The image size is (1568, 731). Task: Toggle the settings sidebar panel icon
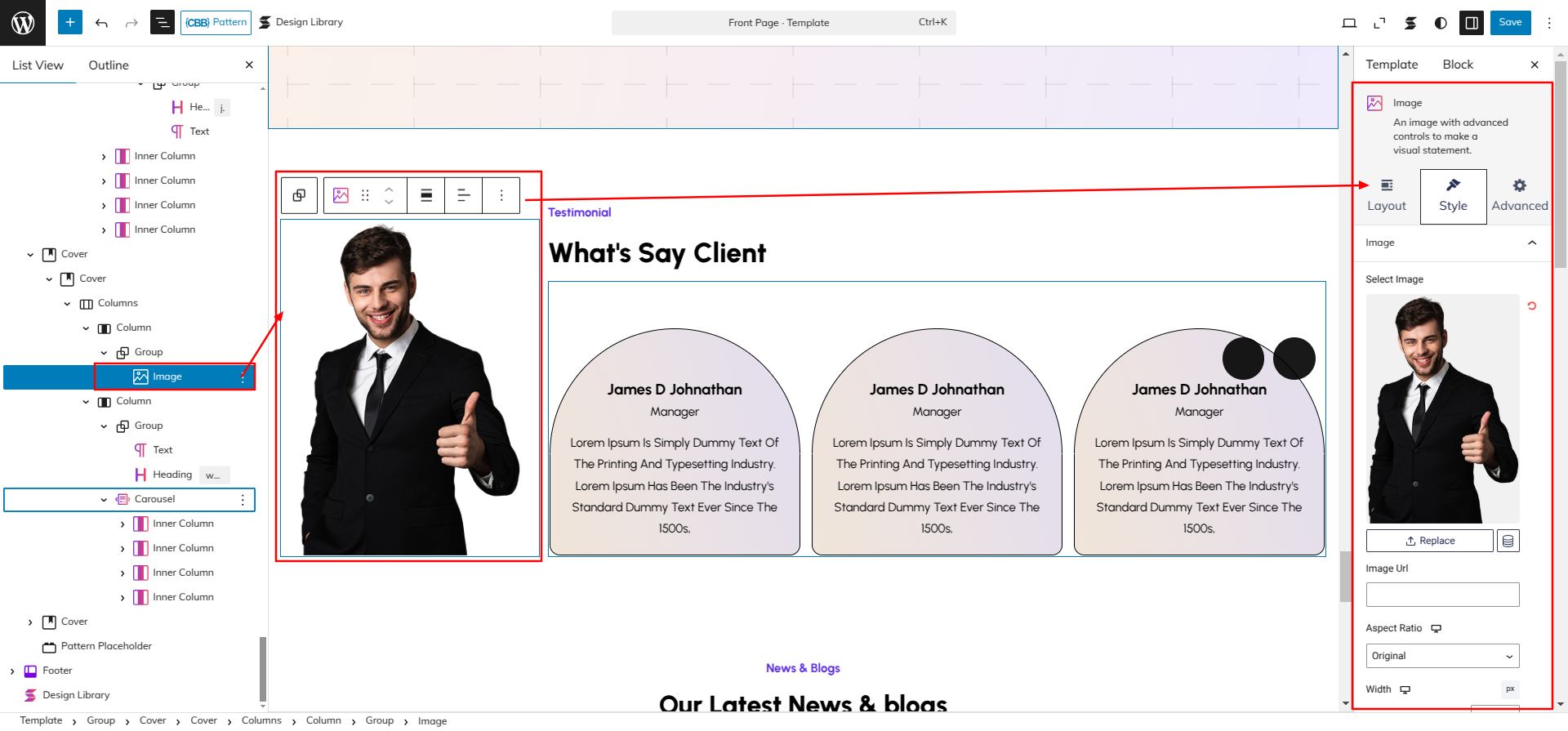1472,23
